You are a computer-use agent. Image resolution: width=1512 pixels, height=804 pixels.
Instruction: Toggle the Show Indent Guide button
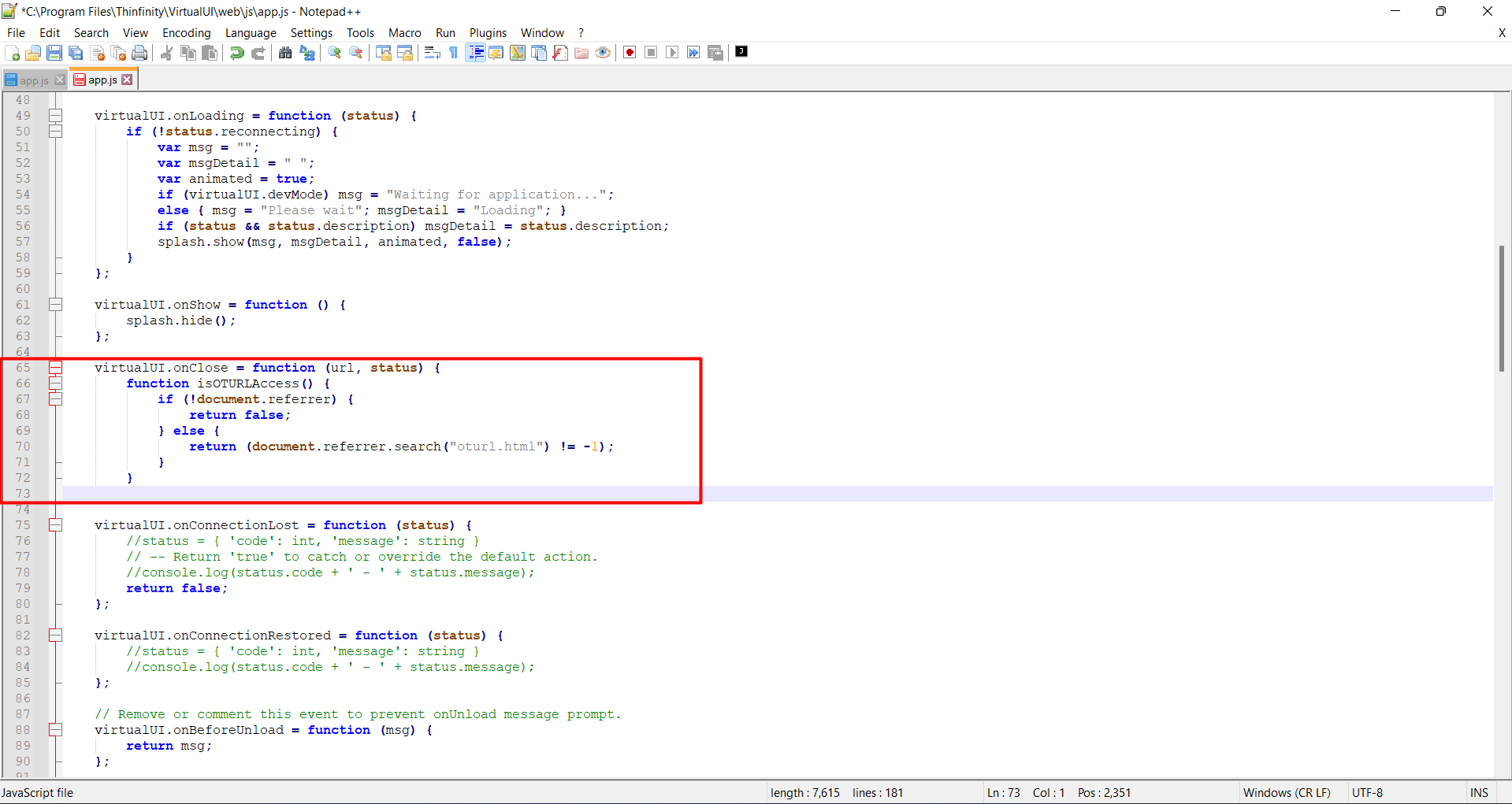(x=475, y=53)
